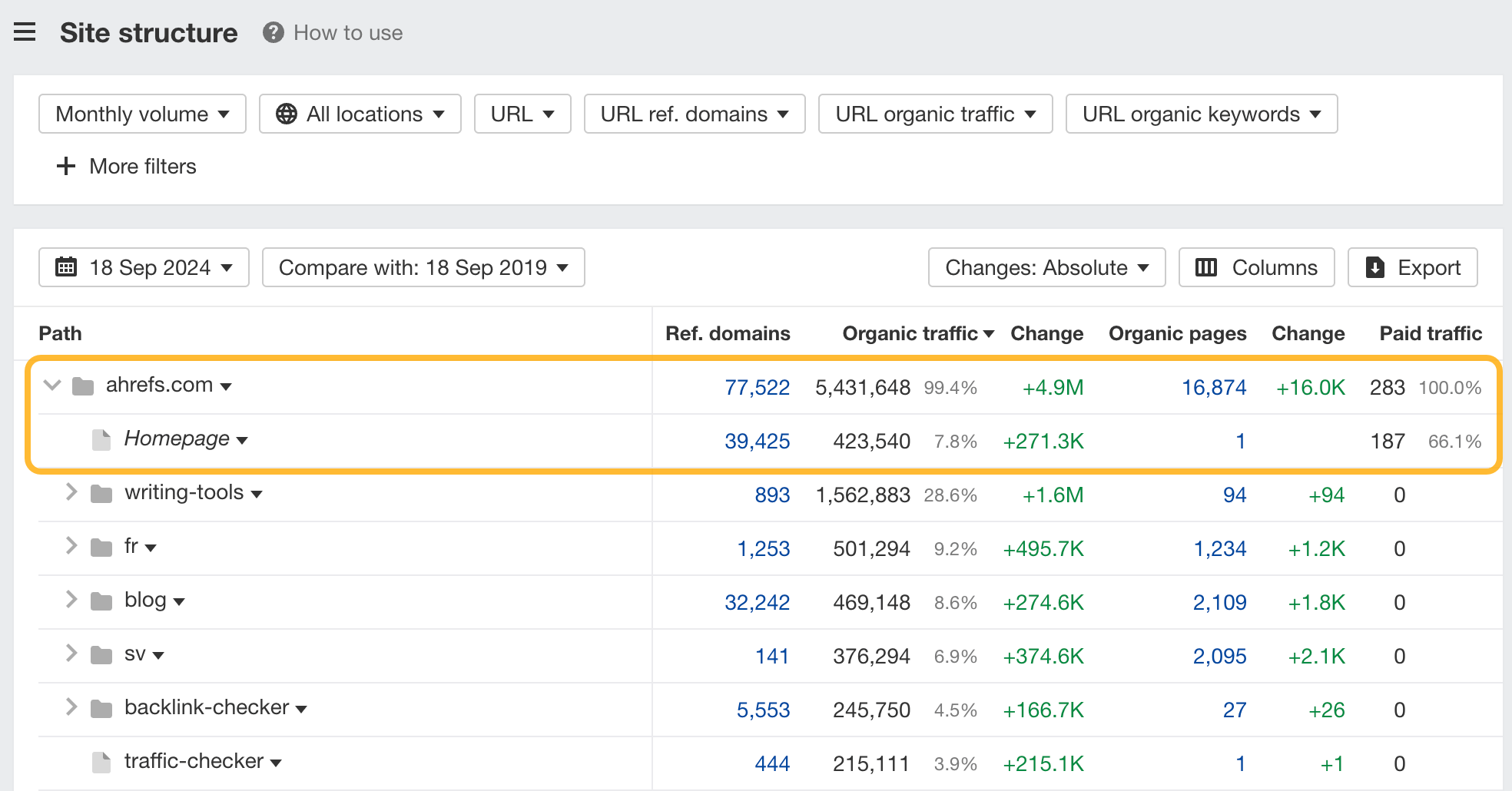Collapse the ahrefs.com tree row
1512x791 pixels.
51,386
